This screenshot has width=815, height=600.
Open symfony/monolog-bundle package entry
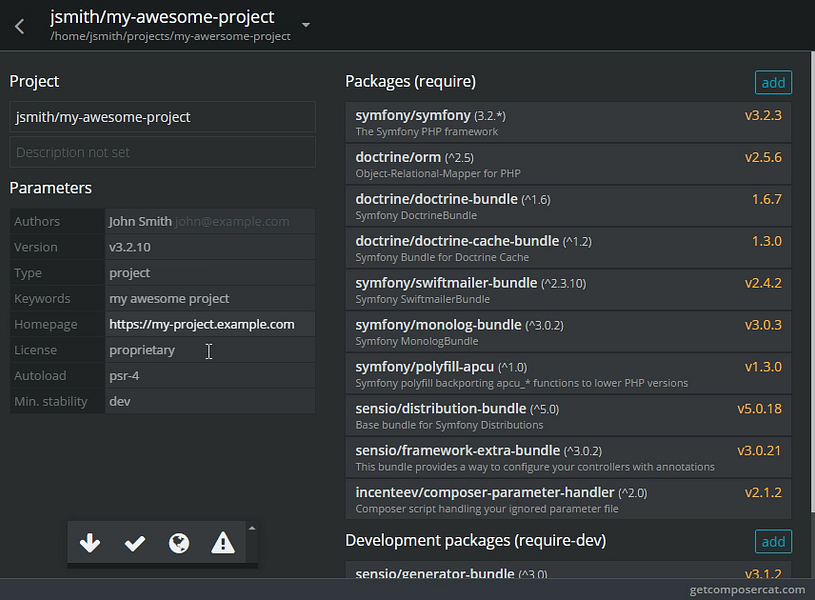tap(568, 332)
